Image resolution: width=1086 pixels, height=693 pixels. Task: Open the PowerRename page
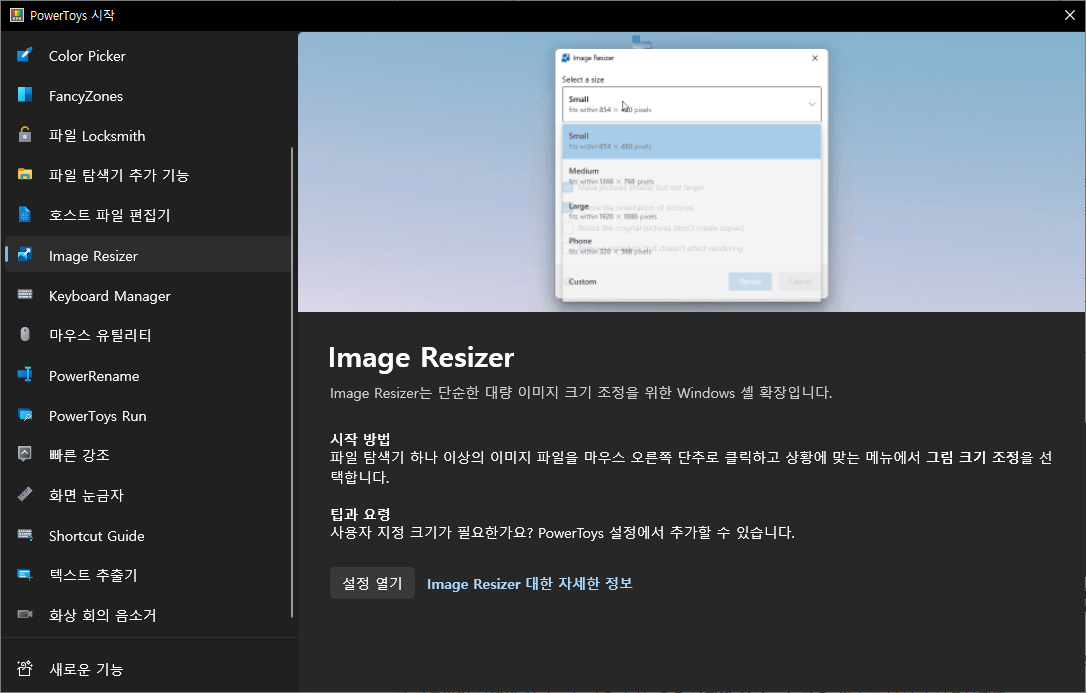148,376
